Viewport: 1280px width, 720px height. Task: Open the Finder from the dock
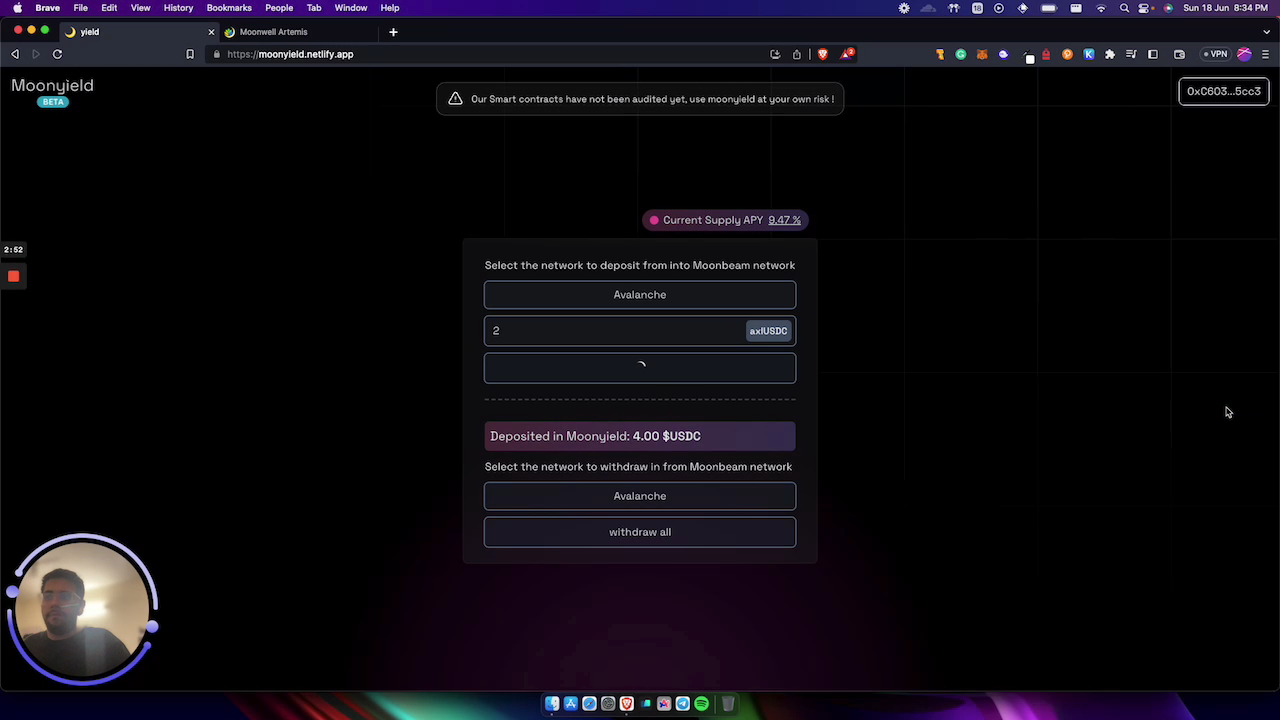click(x=552, y=704)
